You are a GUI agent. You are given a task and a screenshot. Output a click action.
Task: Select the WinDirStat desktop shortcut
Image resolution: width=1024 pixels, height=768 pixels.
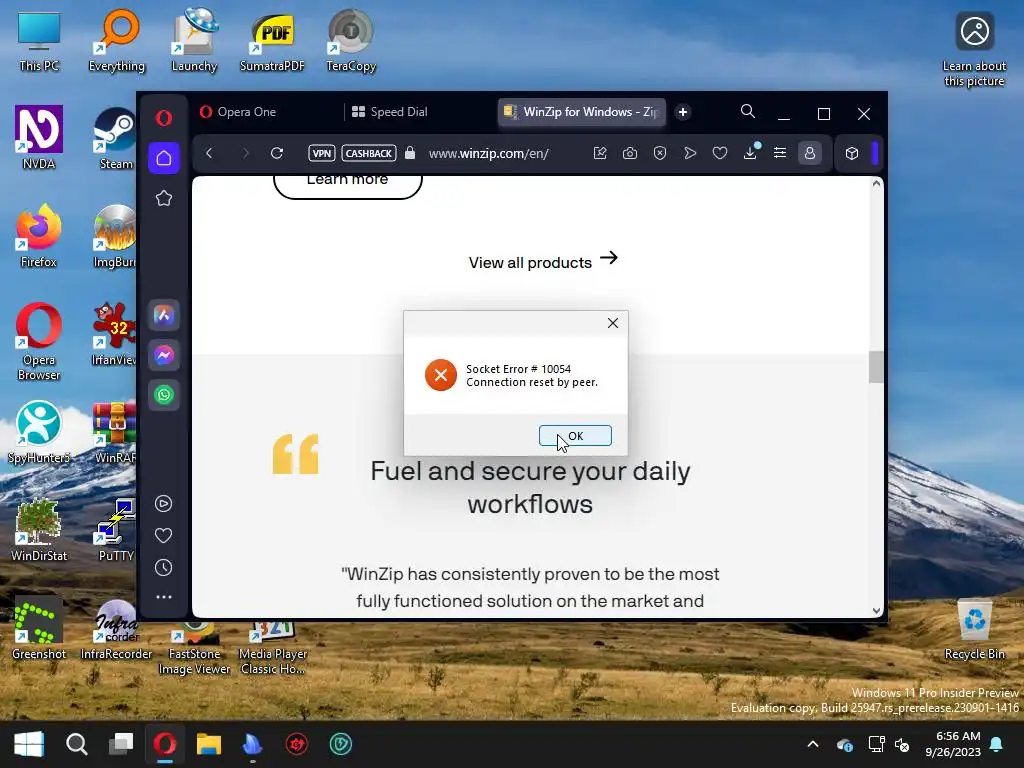(x=39, y=530)
